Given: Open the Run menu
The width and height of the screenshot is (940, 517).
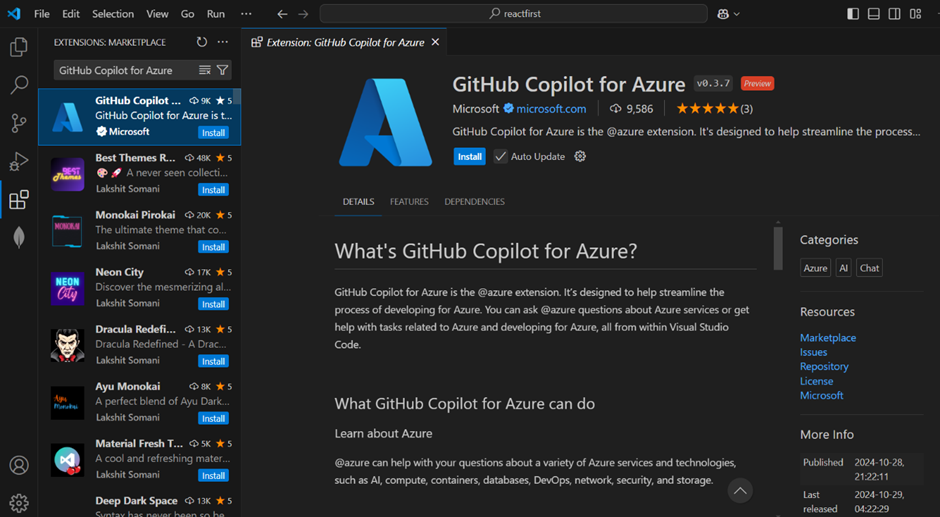Looking at the screenshot, I should tap(216, 14).
